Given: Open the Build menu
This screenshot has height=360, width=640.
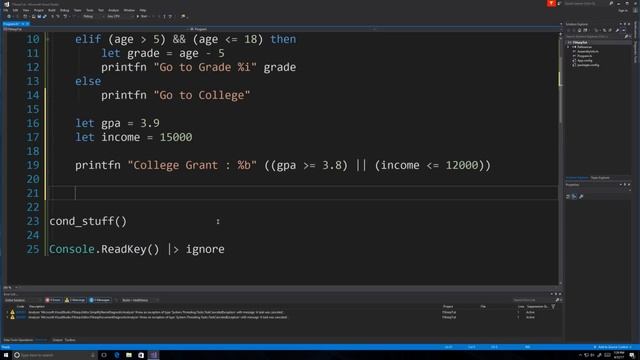Looking at the screenshot, I should pos(52,10).
